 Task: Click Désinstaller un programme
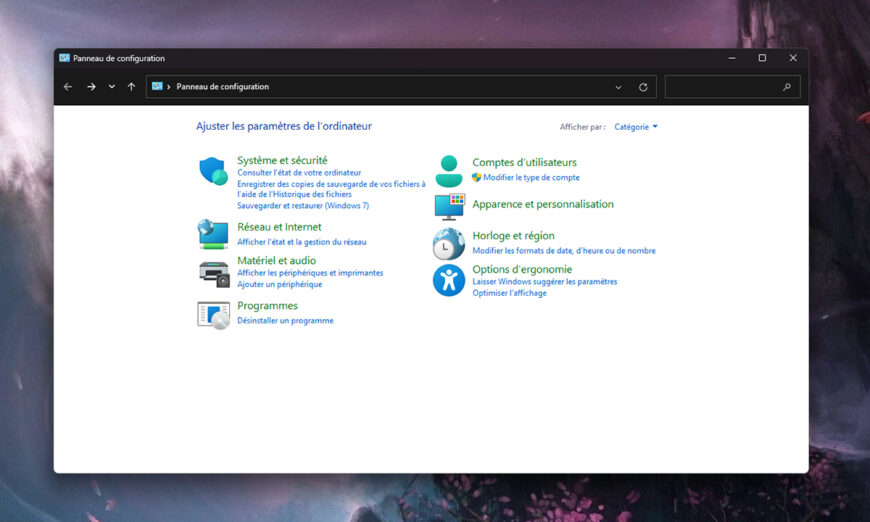(285, 321)
